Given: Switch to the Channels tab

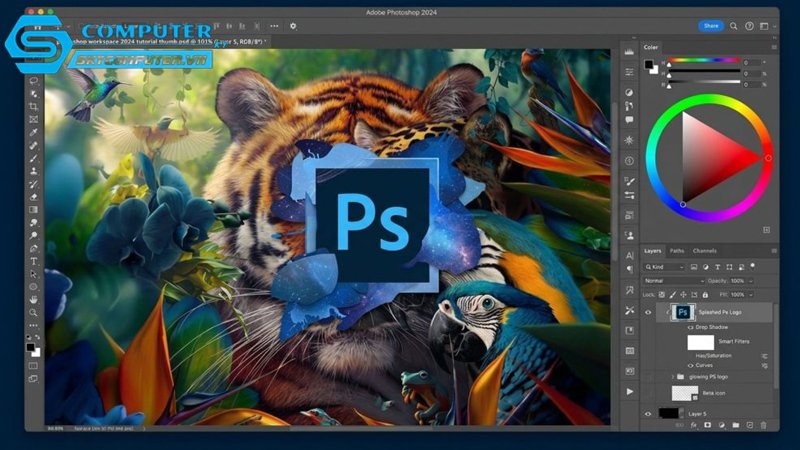Looking at the screenshot, I should (705, 251).
